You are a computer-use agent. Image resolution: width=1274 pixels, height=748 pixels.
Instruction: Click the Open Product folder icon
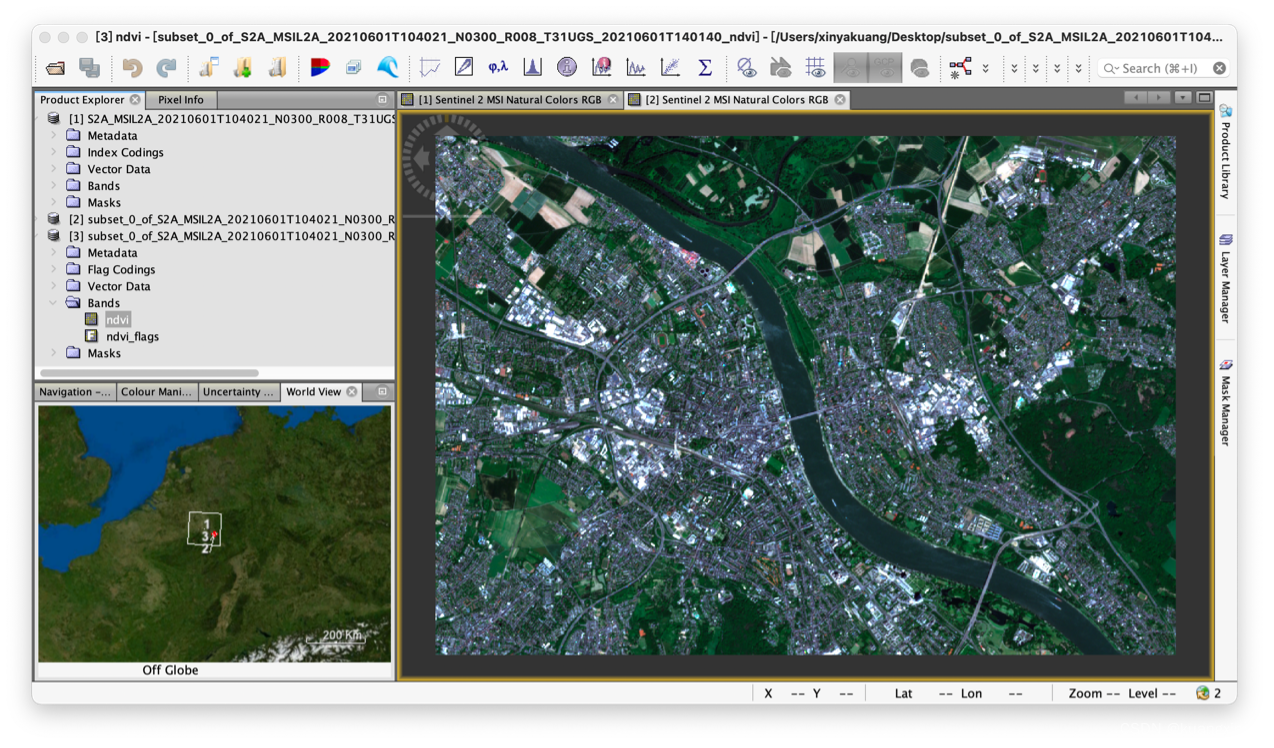(x=55, y=68)
